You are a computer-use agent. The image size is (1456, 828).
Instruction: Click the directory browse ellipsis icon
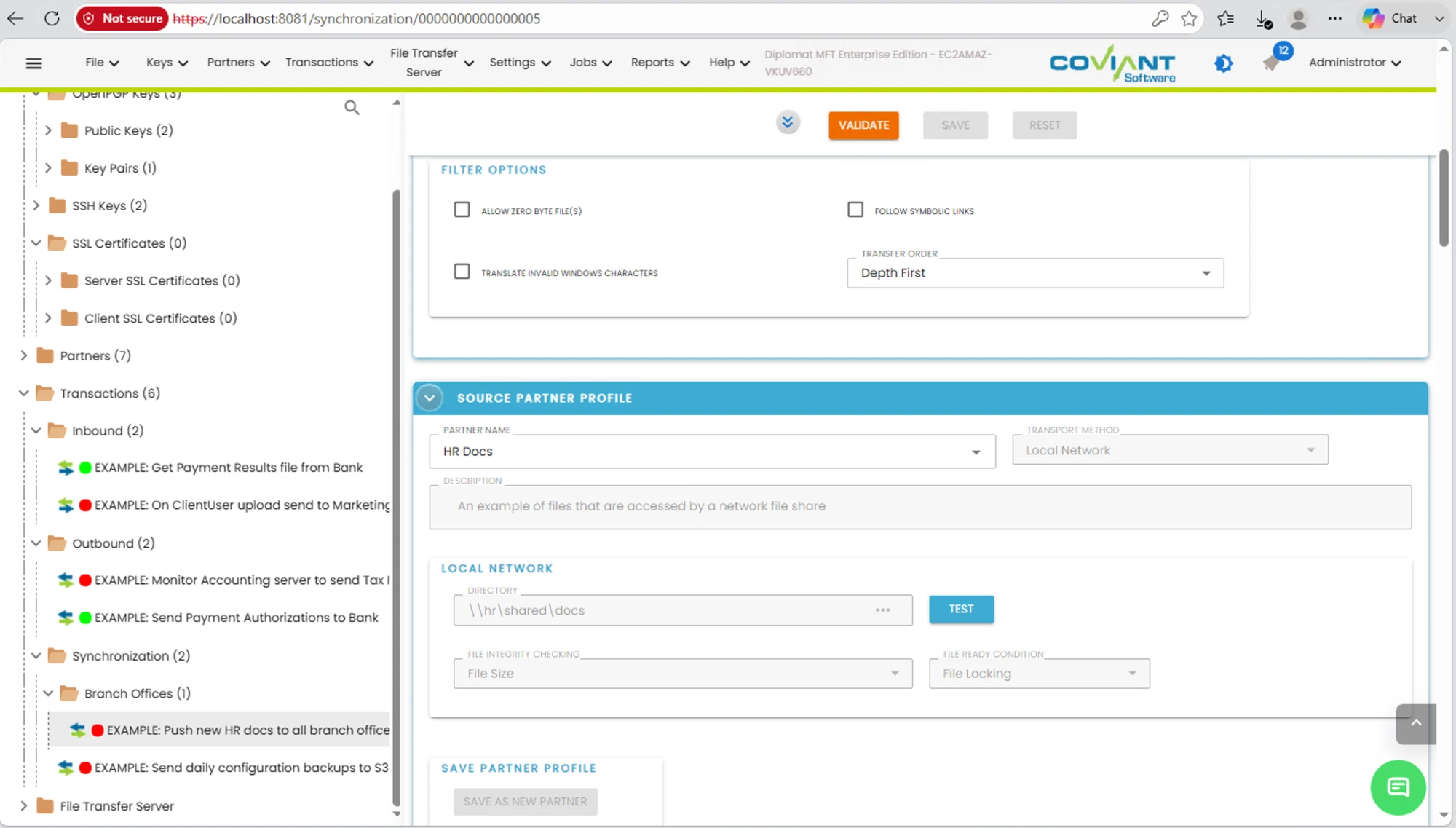tap(882, 610)
